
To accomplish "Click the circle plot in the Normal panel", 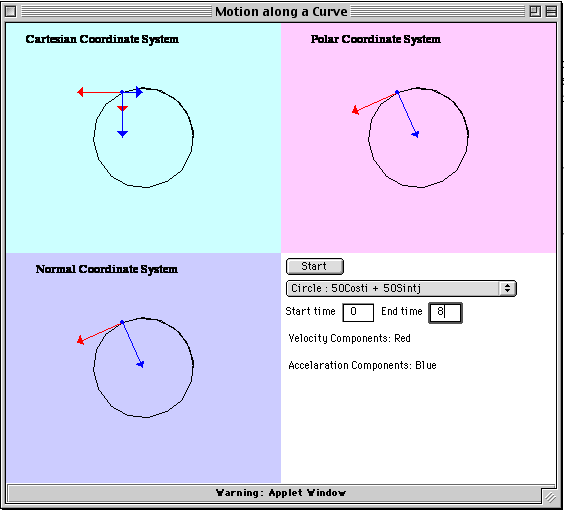I will coord(144,367).
